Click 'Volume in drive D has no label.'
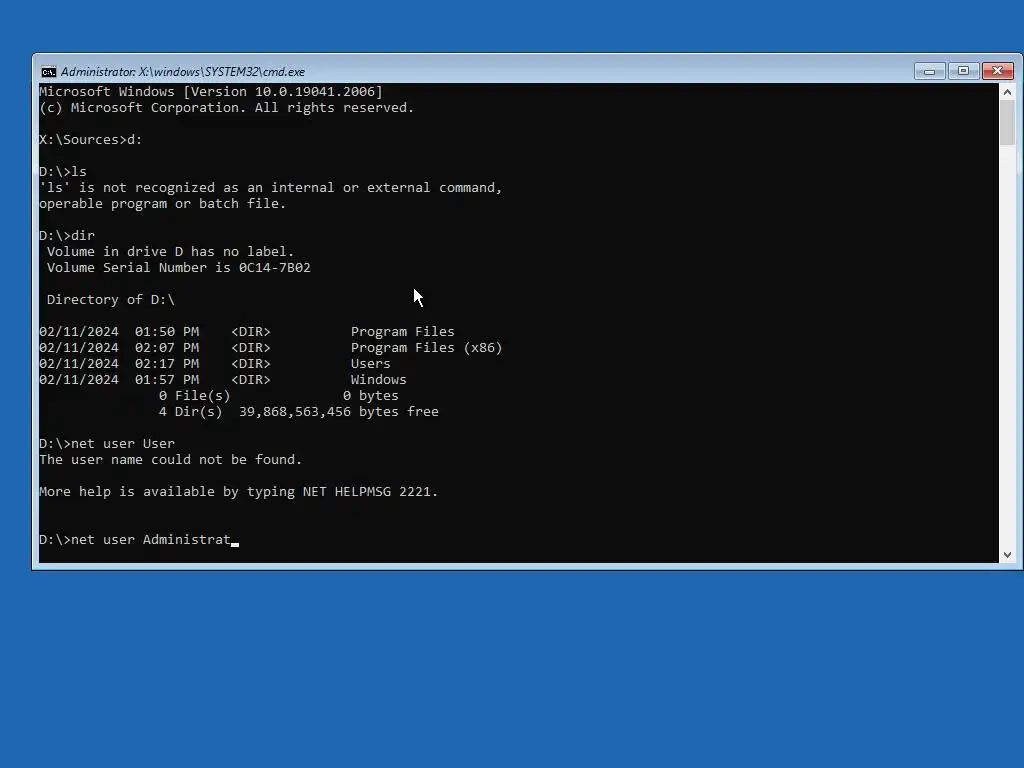1024x768 pixels. click(170, 252)
